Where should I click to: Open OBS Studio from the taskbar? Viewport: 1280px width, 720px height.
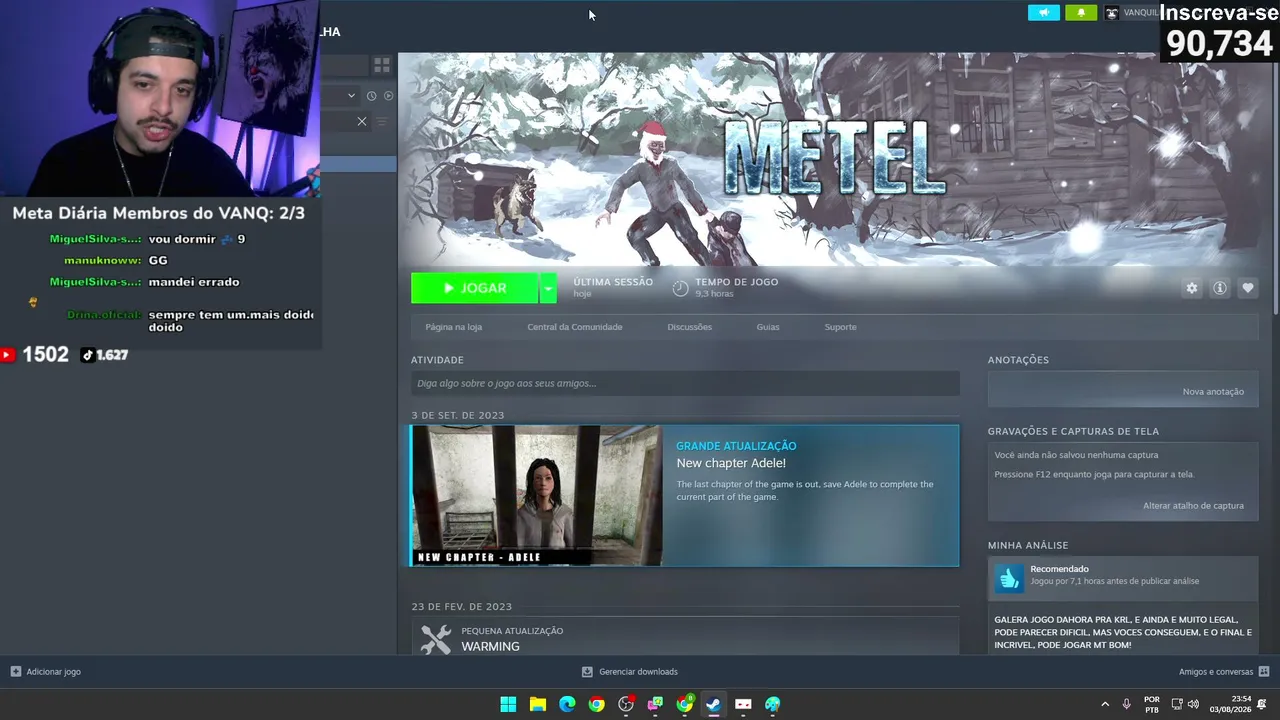tap(626, 704)
